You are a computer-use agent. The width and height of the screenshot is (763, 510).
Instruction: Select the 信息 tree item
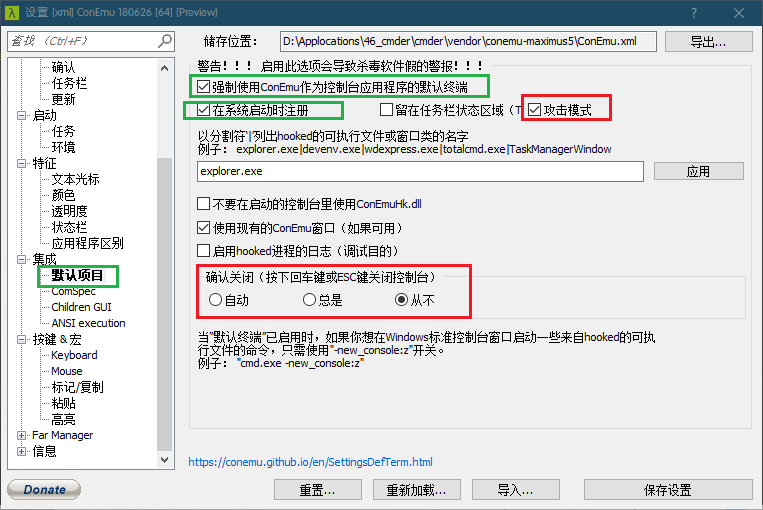(x=44, y=451)
